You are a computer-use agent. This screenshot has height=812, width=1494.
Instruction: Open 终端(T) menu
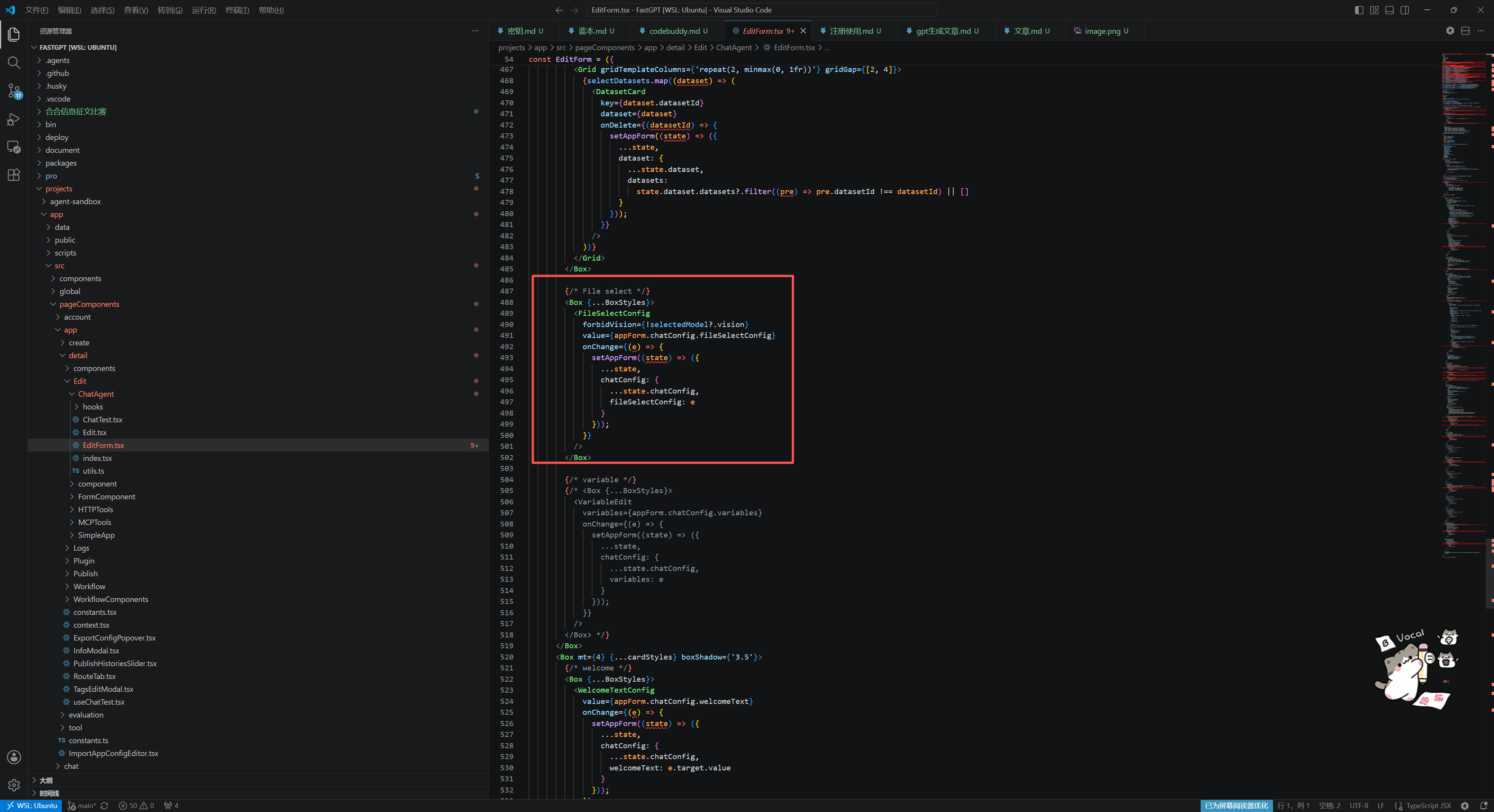[237, 10]
